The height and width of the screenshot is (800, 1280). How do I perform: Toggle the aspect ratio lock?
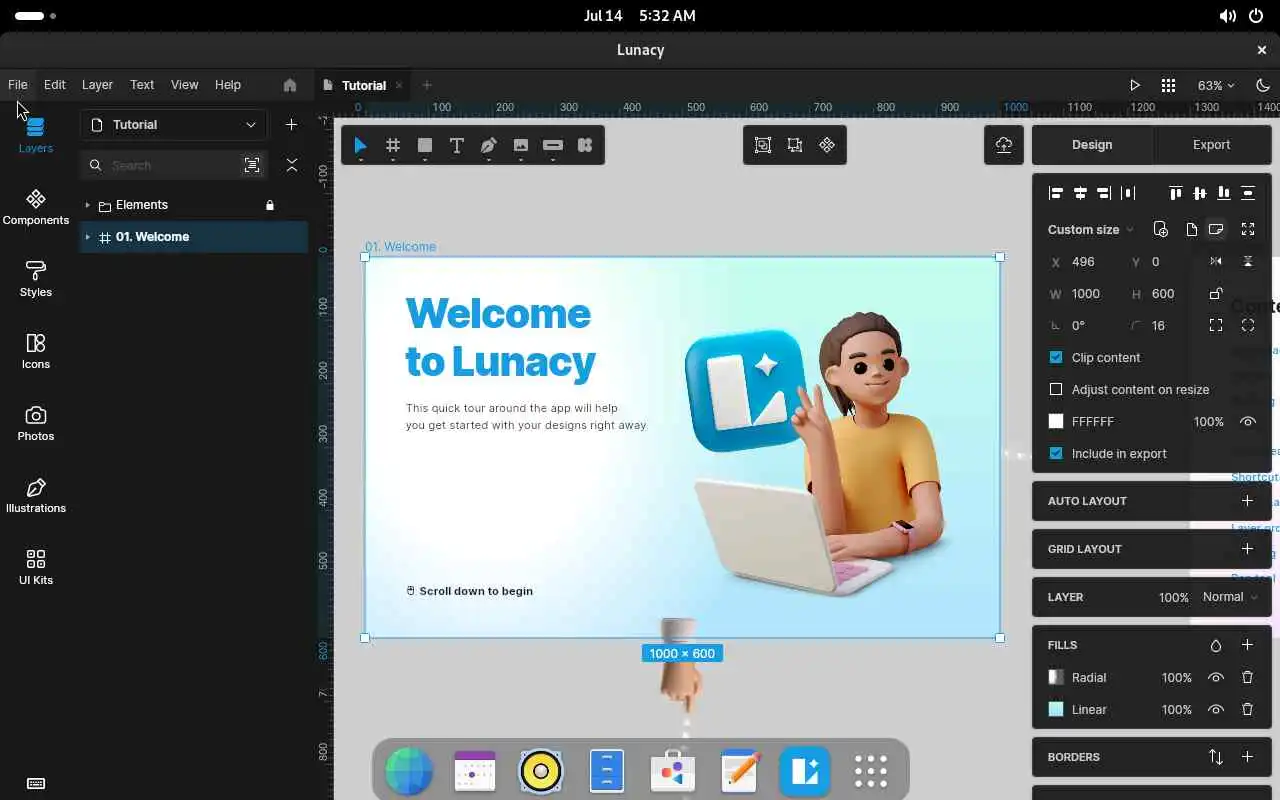coord(1216,293)
